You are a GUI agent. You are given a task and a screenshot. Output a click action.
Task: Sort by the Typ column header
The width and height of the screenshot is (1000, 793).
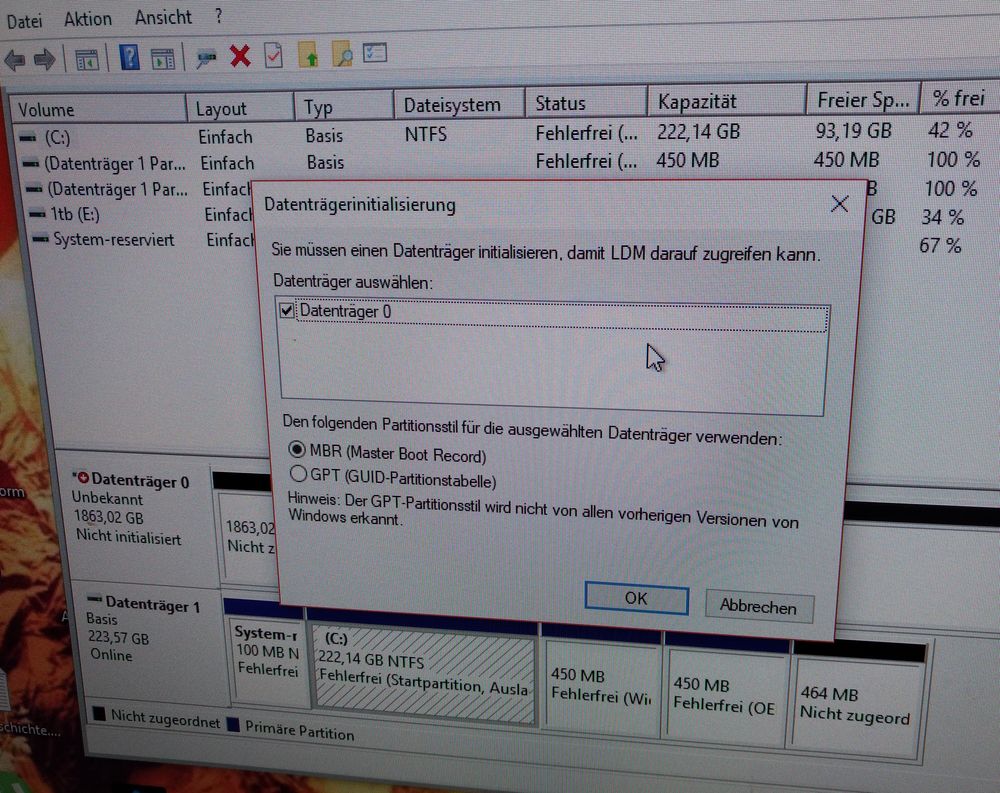point(344,106)
